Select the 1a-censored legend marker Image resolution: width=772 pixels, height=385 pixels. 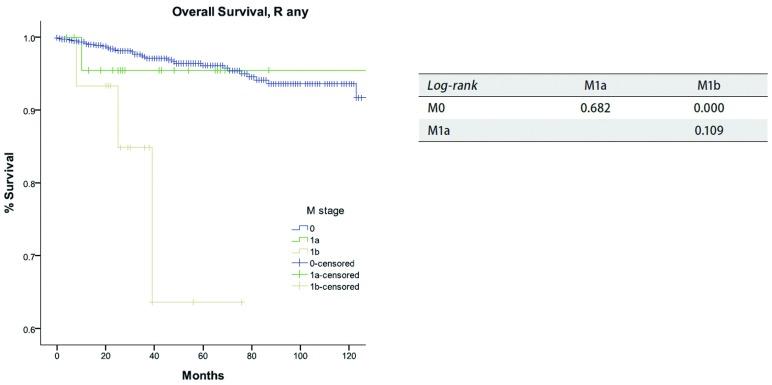(299, 274)
